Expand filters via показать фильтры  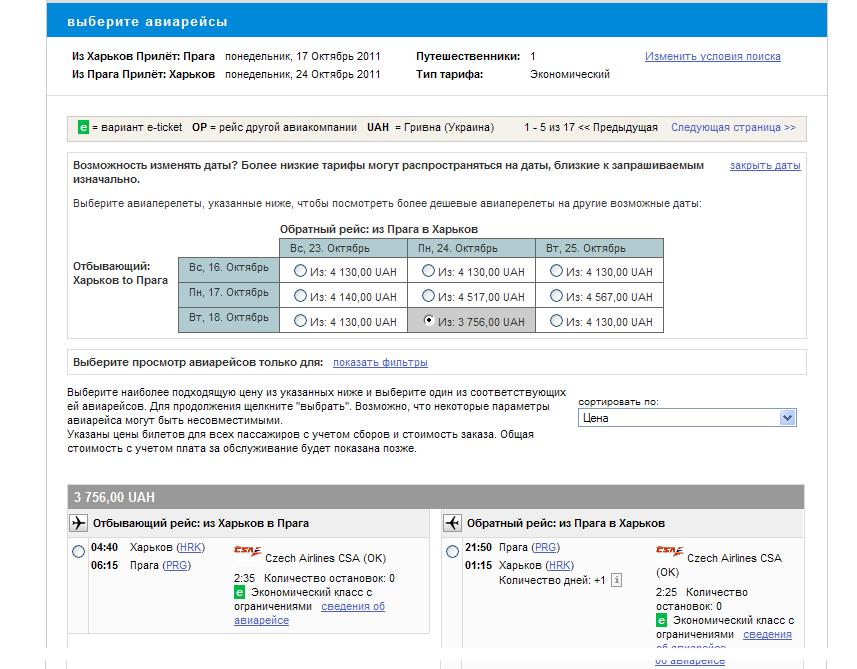pyautogui.click(x=380, y=362)
